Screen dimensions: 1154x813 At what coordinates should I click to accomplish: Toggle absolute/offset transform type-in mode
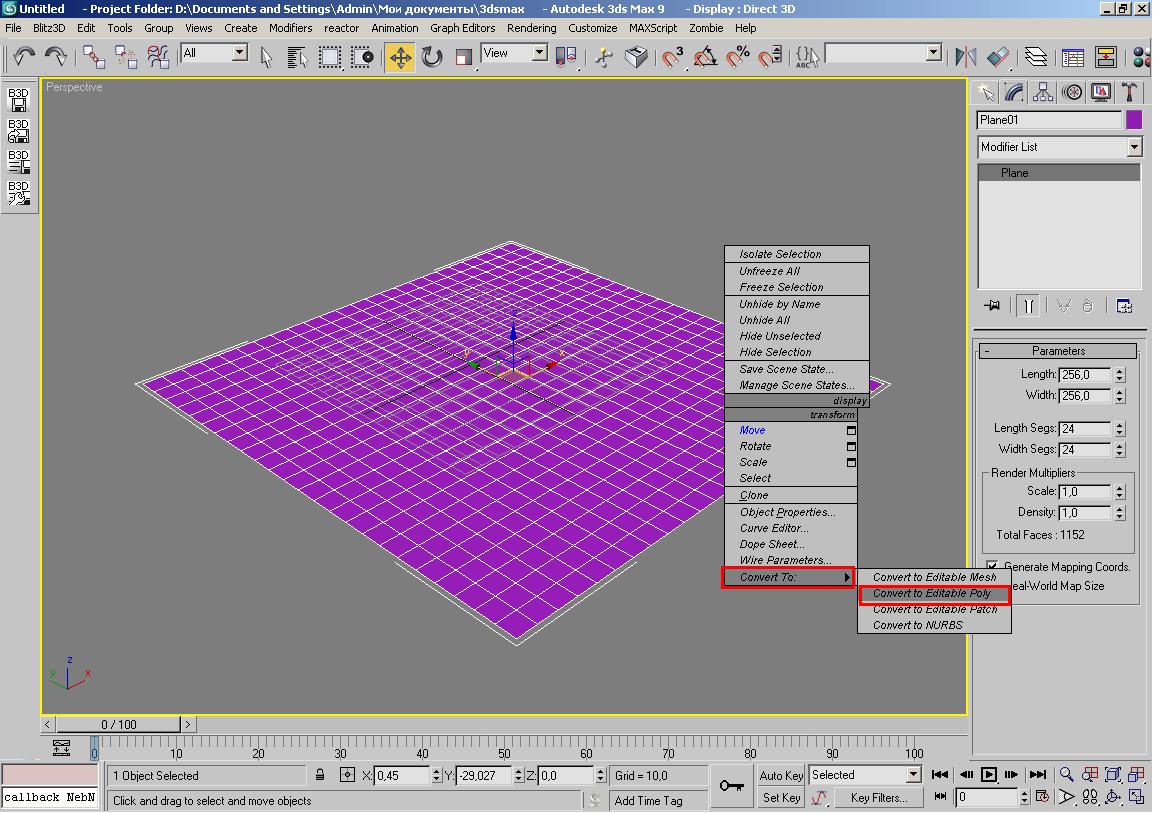tap(347, 775)
